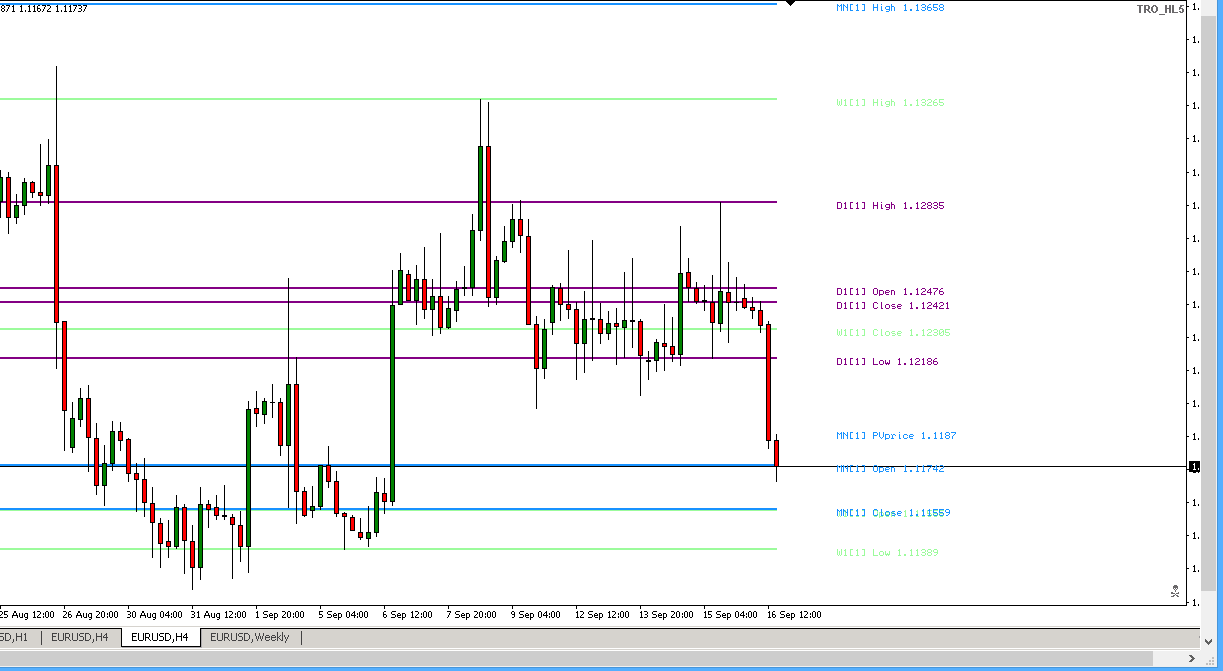Select the green weekly high line on chart
The image size is (1223, 671).
(300, 99)
